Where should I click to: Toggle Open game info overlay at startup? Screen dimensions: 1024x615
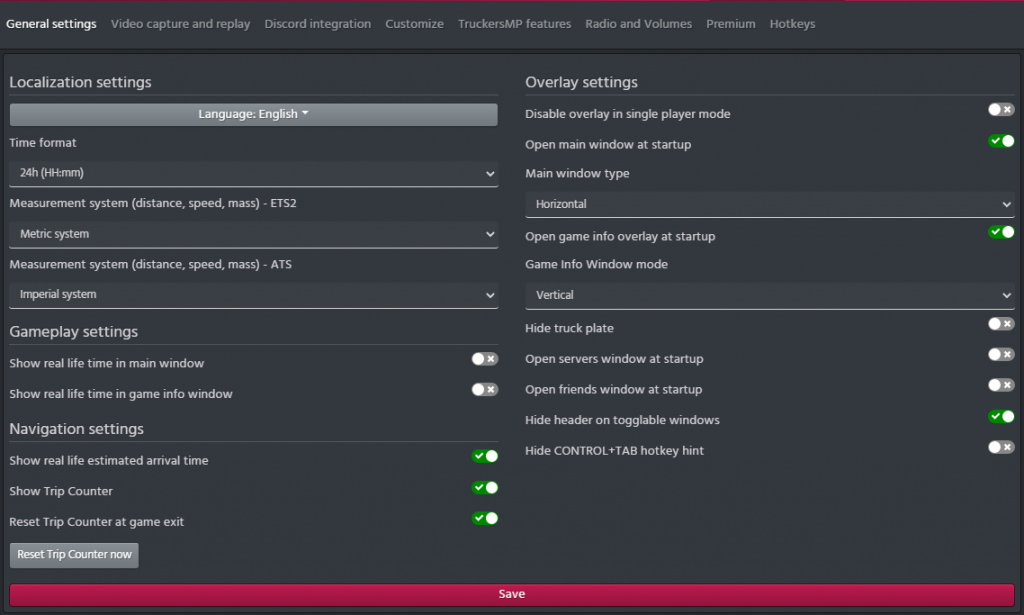[x=1000, y=232]
